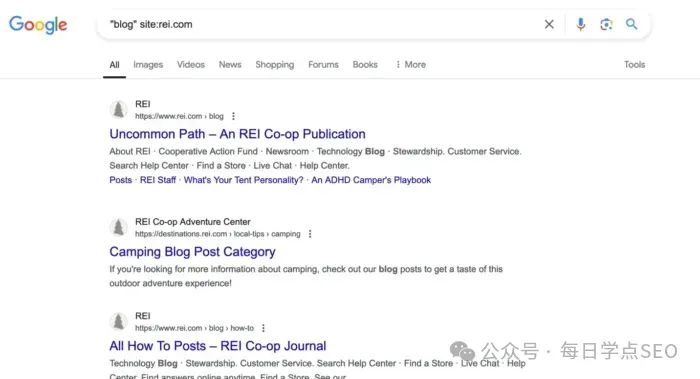Click the Camping Blog result description snippet
The height and width of the screenshot is (379, 700).
306,276
